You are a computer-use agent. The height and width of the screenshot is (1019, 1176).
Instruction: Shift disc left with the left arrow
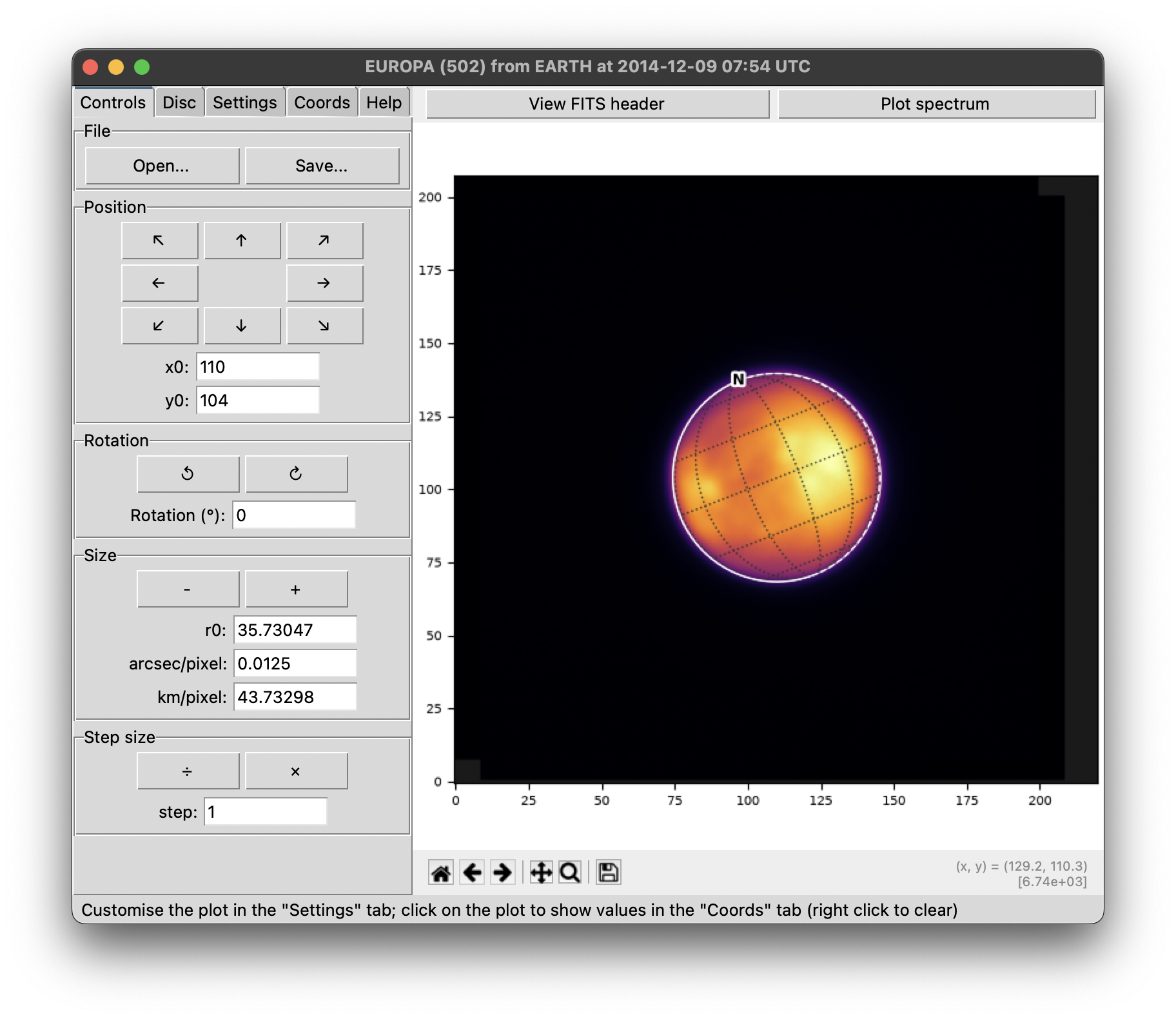[159, 283]
